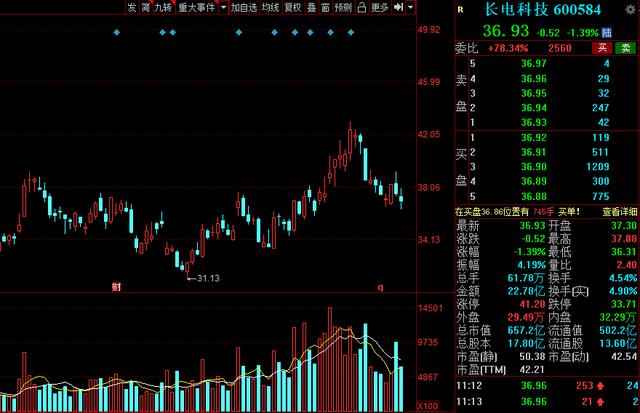Click the 市盈(TTM) 42.21 value

[x=532, y=369]
